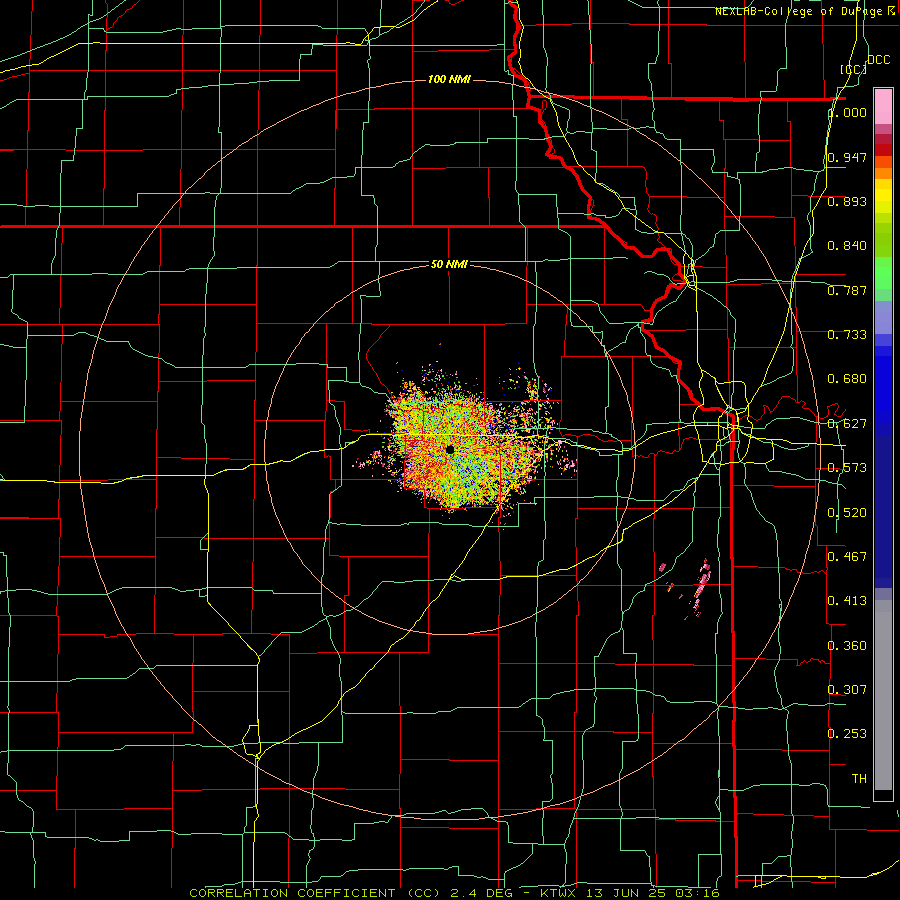
Task: Click the pink echo streak southeast of radar
Action: (701, 587)
